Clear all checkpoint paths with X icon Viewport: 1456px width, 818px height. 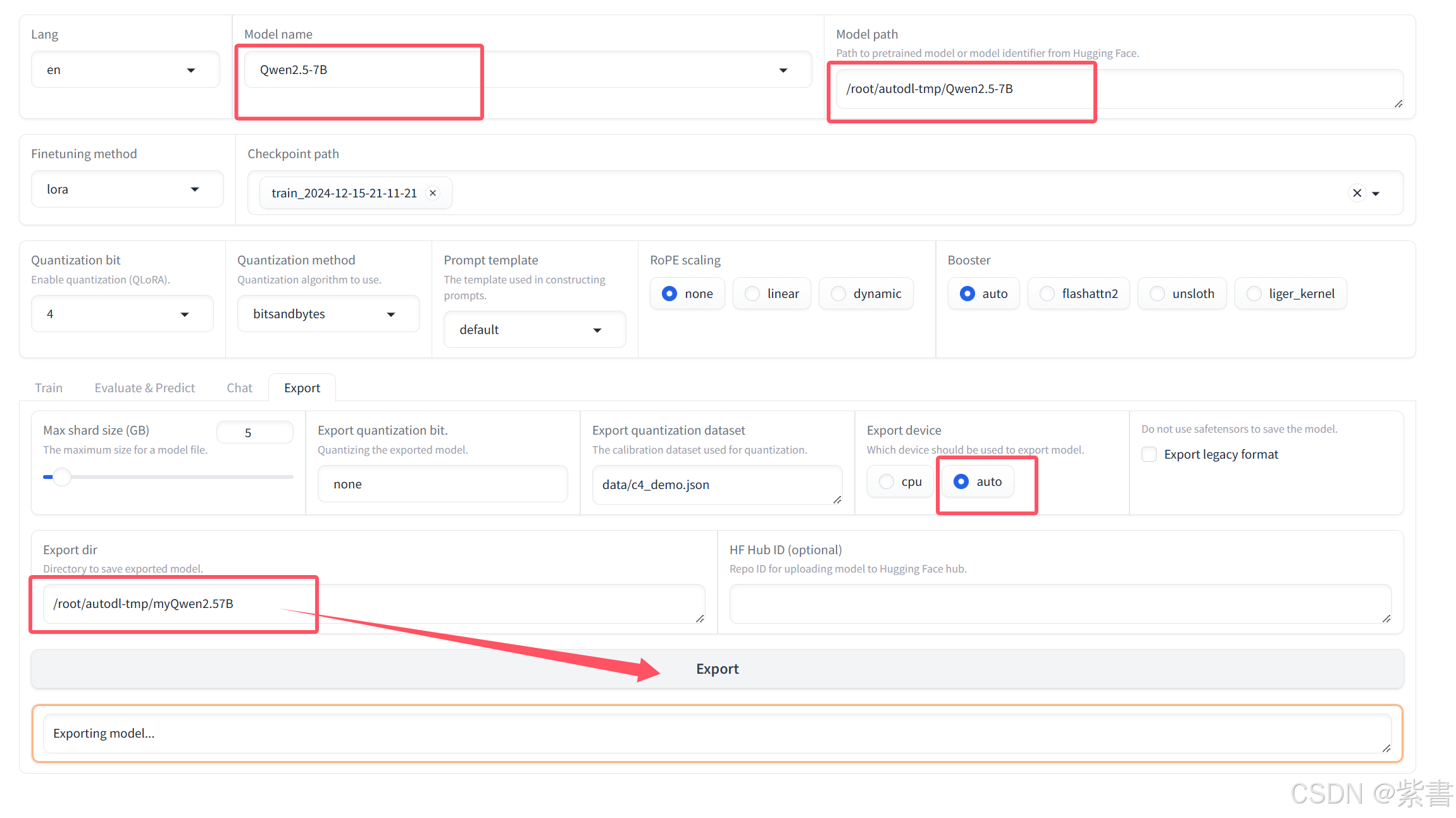click(1357, 193)
